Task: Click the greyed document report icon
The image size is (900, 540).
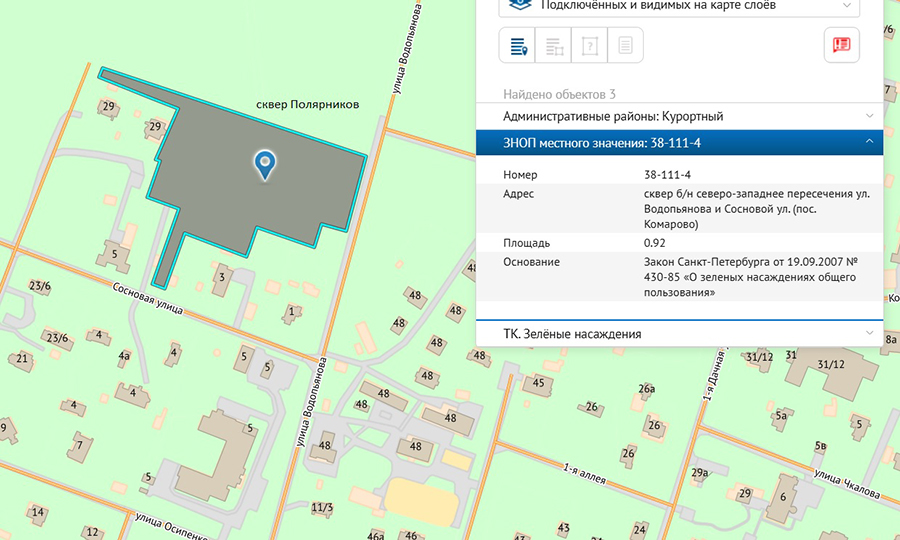Action: click(625, 45)
